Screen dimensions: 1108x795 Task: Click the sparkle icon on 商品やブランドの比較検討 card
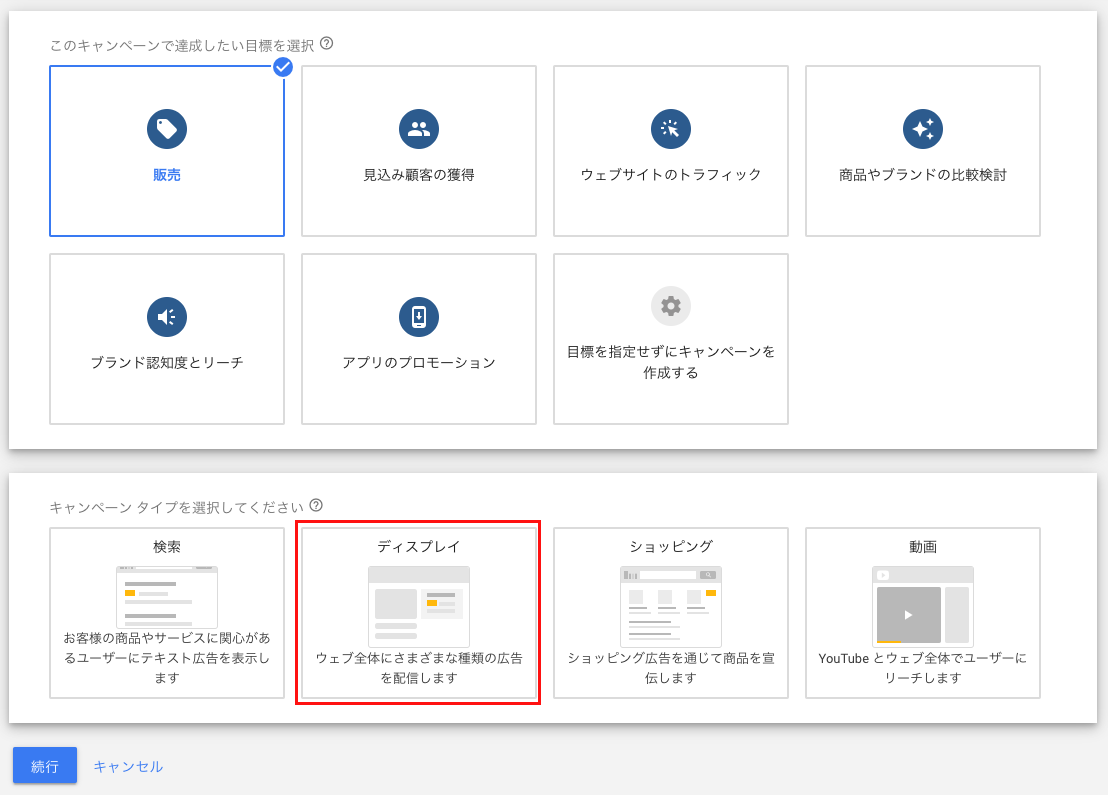tap(922, 128)
